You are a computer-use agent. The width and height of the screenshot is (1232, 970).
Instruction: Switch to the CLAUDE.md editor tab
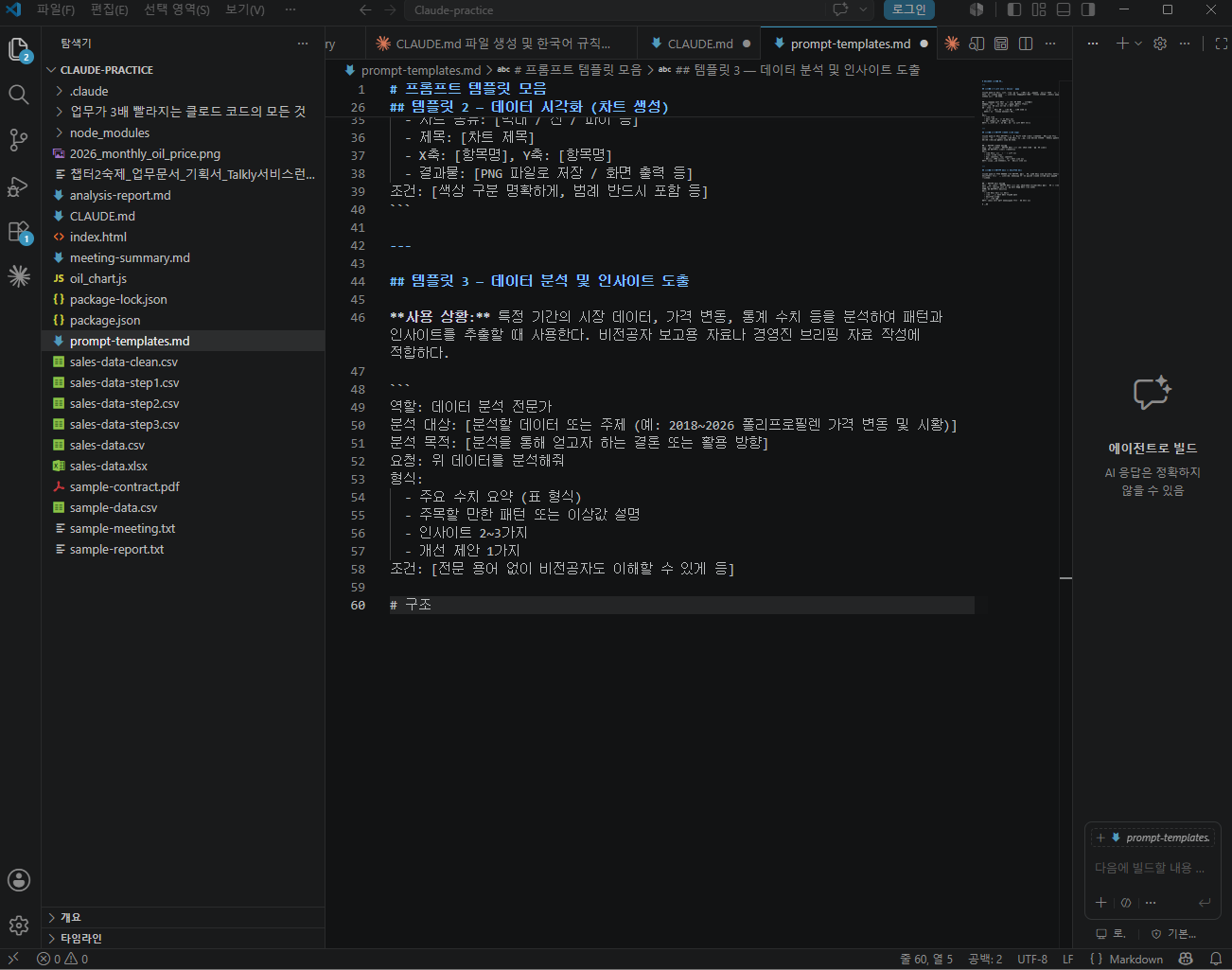(x=700, y=44)
